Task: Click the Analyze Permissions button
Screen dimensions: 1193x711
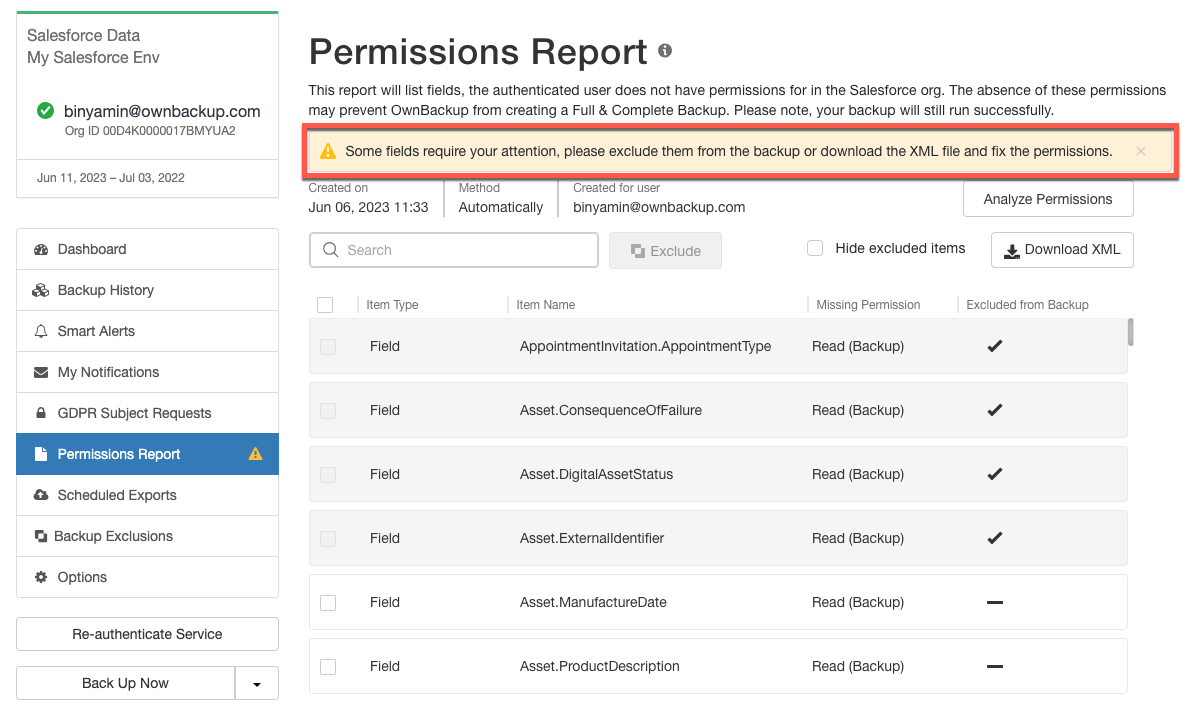Action: point(1048,199)
